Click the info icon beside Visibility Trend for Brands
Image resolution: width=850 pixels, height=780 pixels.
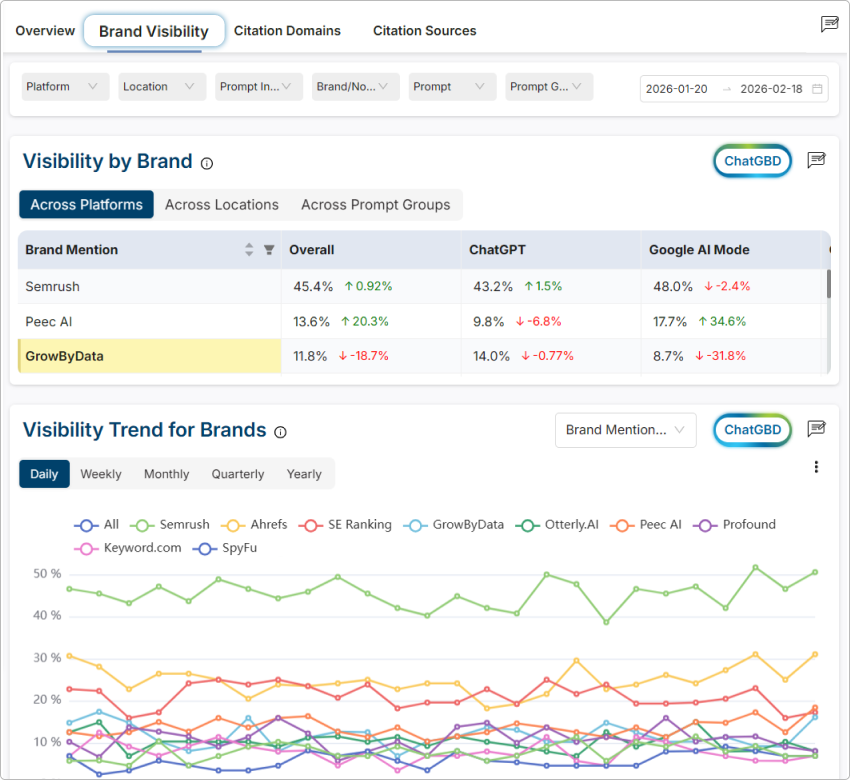click(x=280, y=431)
